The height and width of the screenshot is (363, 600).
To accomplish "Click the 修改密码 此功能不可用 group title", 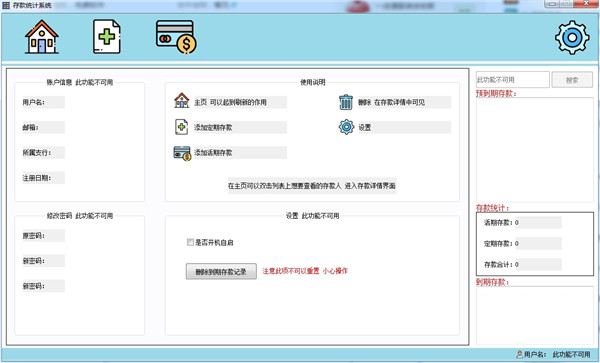I will pyautogui.click(x=80, y=216).
